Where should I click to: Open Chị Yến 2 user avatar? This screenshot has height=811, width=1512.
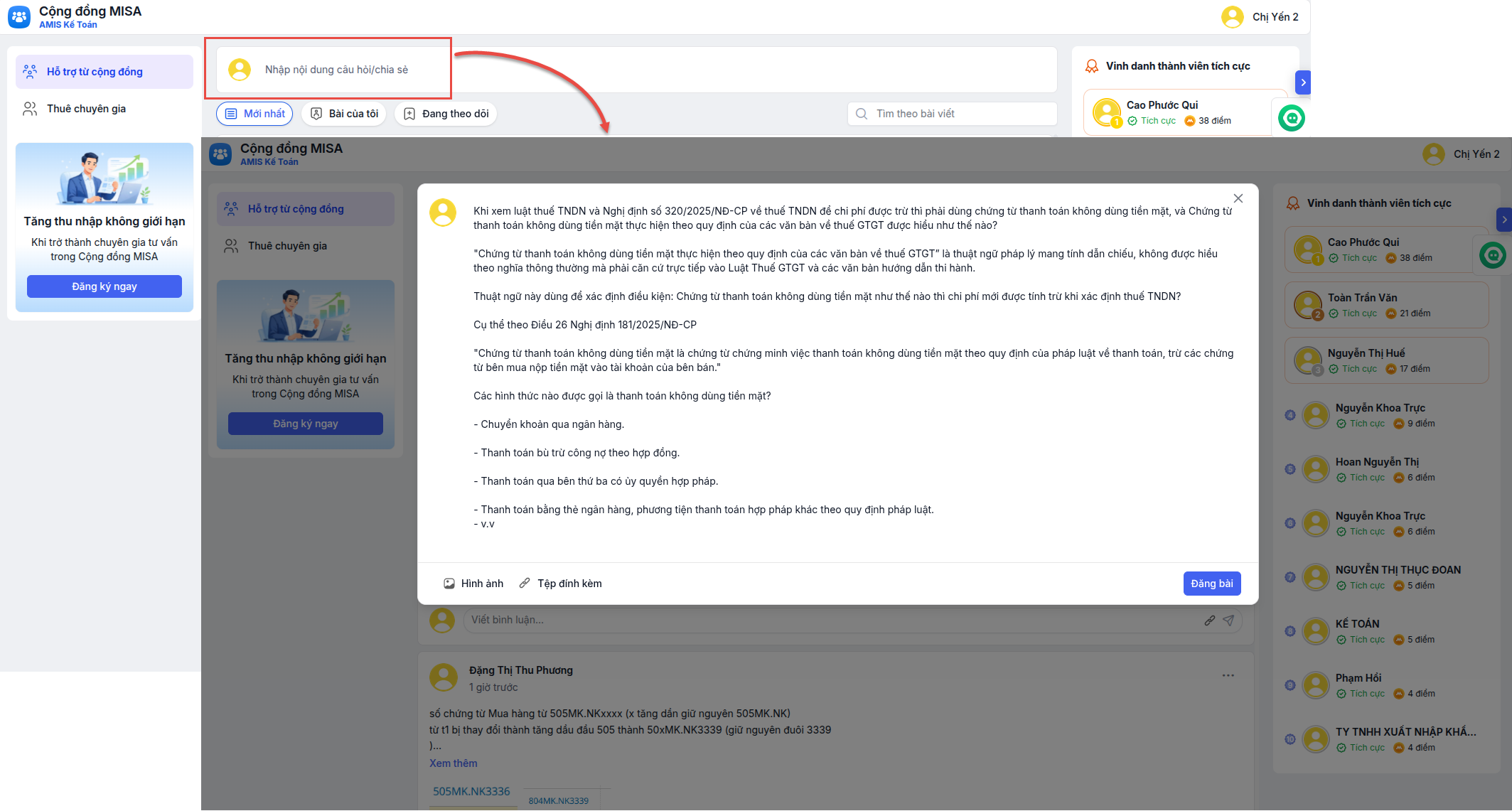[1232, 17]
